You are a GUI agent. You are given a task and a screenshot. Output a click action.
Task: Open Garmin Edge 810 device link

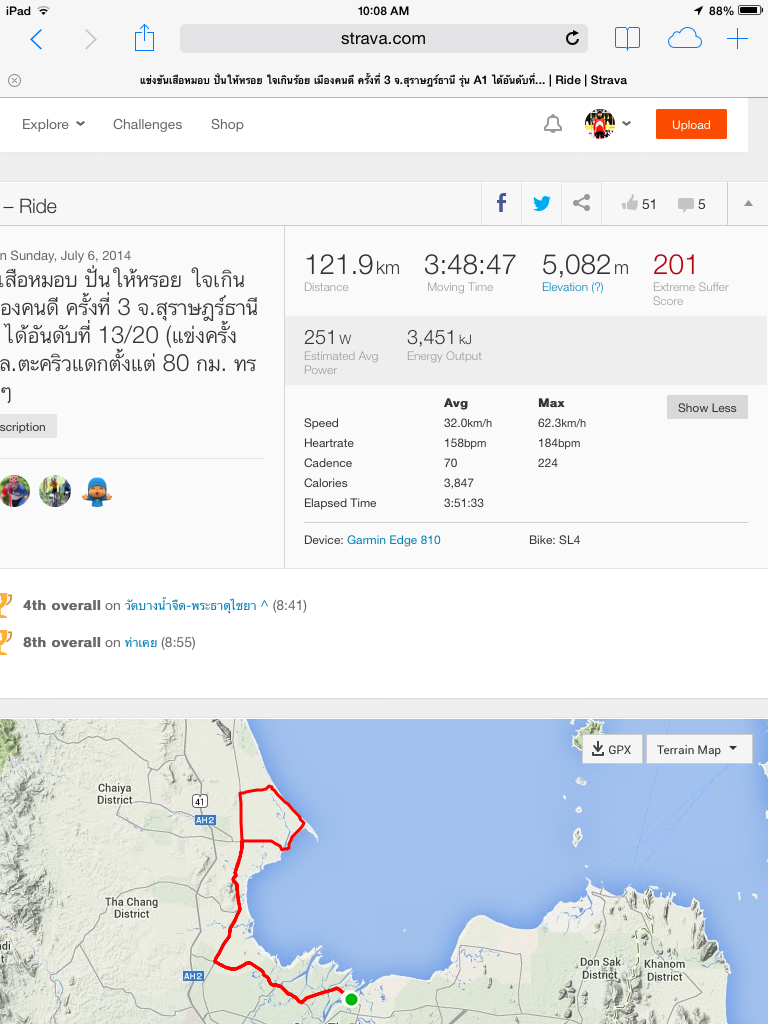[x=394, y=540]
